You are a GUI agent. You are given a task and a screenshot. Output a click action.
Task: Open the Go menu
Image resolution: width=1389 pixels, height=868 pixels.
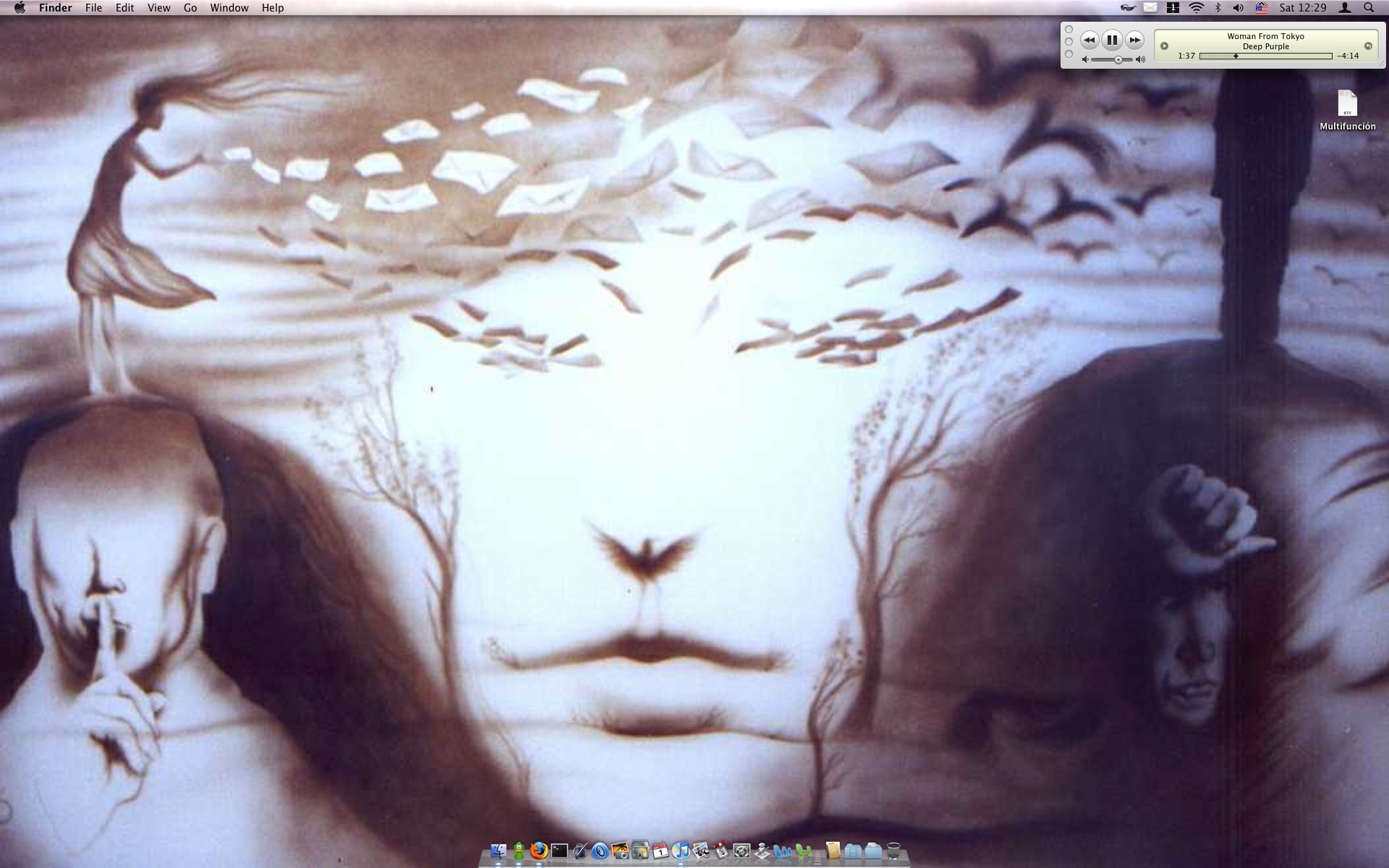(x=190, y=8)
